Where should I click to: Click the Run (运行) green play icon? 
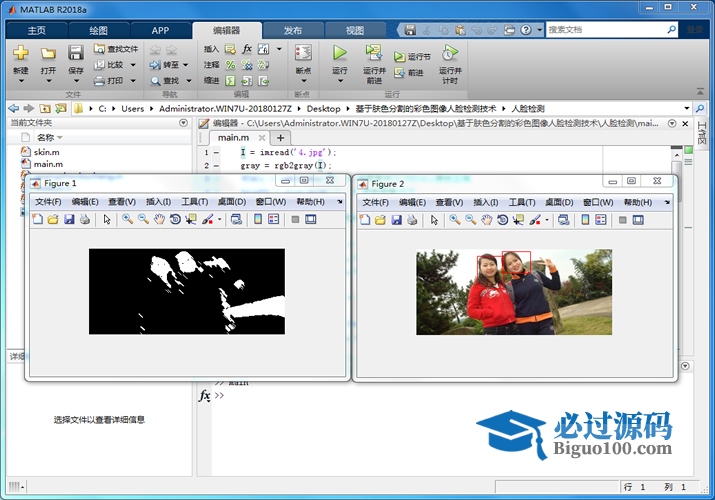[x=340, y=53]
